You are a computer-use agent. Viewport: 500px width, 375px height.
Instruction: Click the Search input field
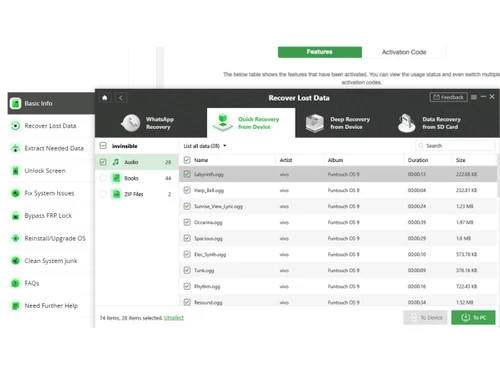[455, 146]
